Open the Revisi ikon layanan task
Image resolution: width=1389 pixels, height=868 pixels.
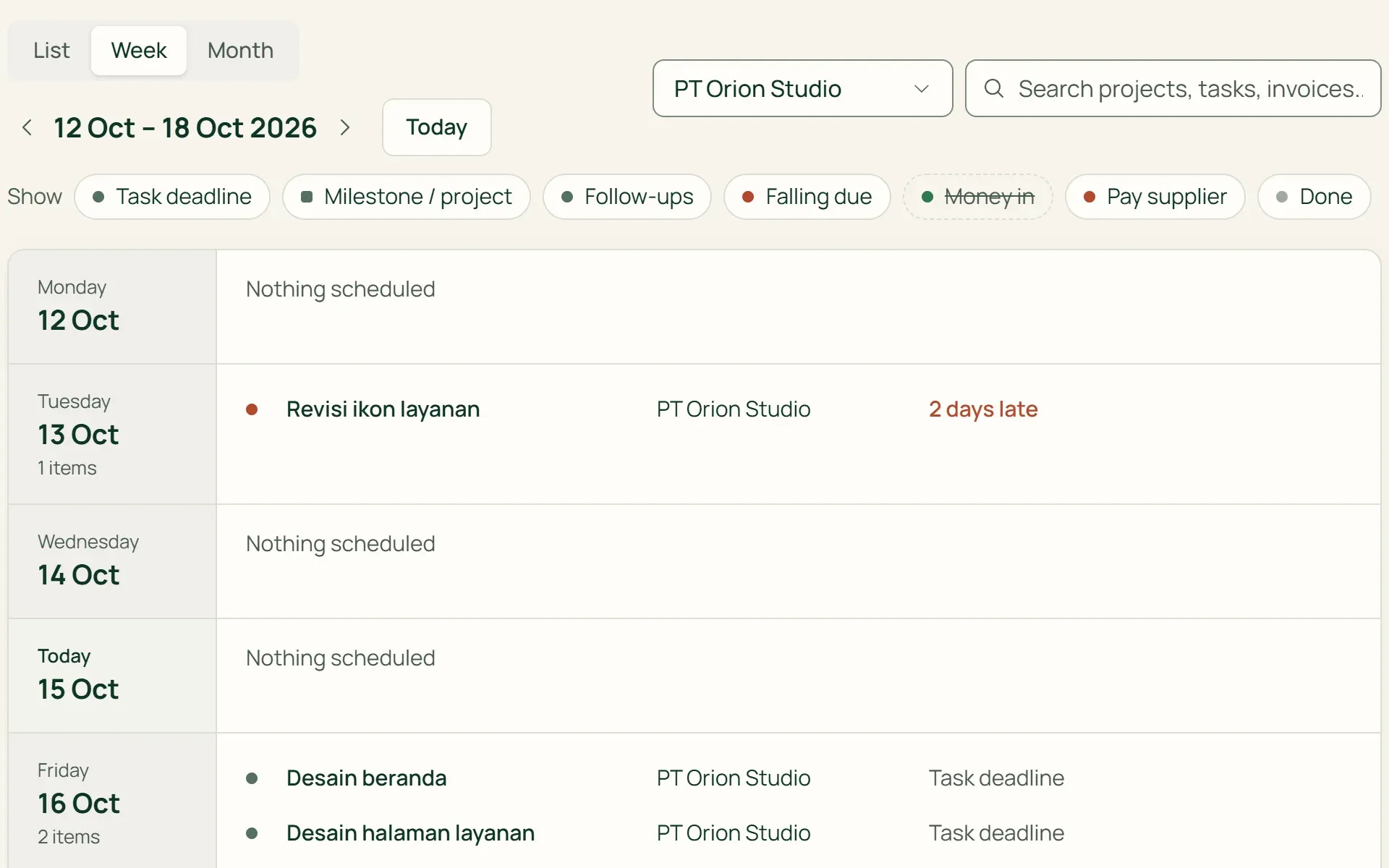pos(383,409)
